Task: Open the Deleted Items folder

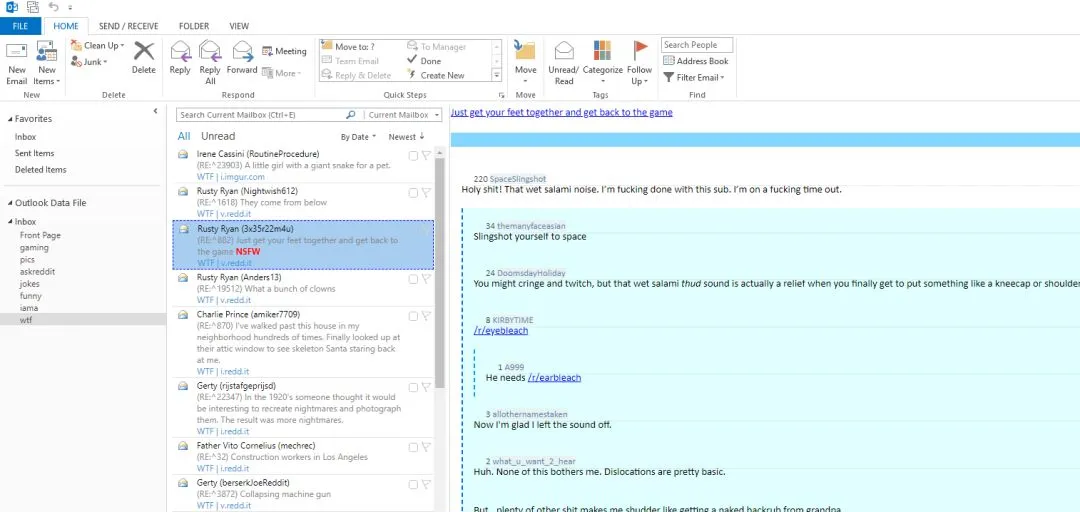Action: [41, 170]
